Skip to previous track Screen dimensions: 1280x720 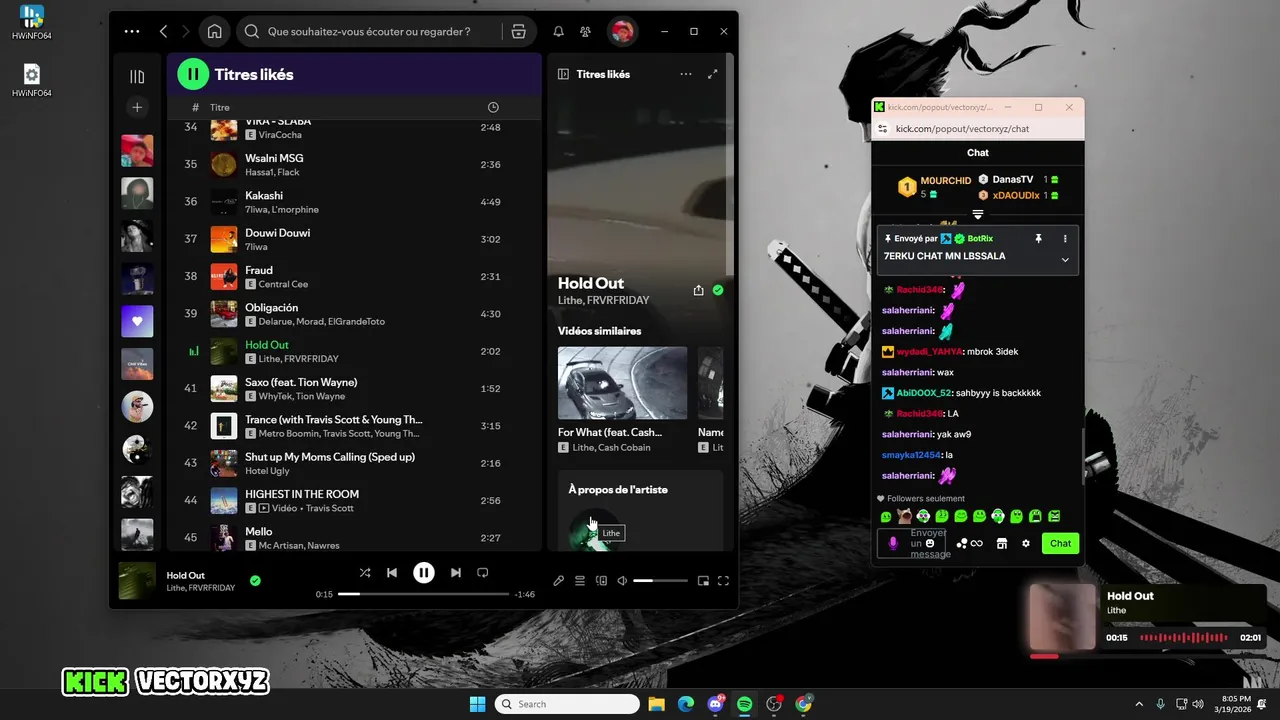pos(392,573)
